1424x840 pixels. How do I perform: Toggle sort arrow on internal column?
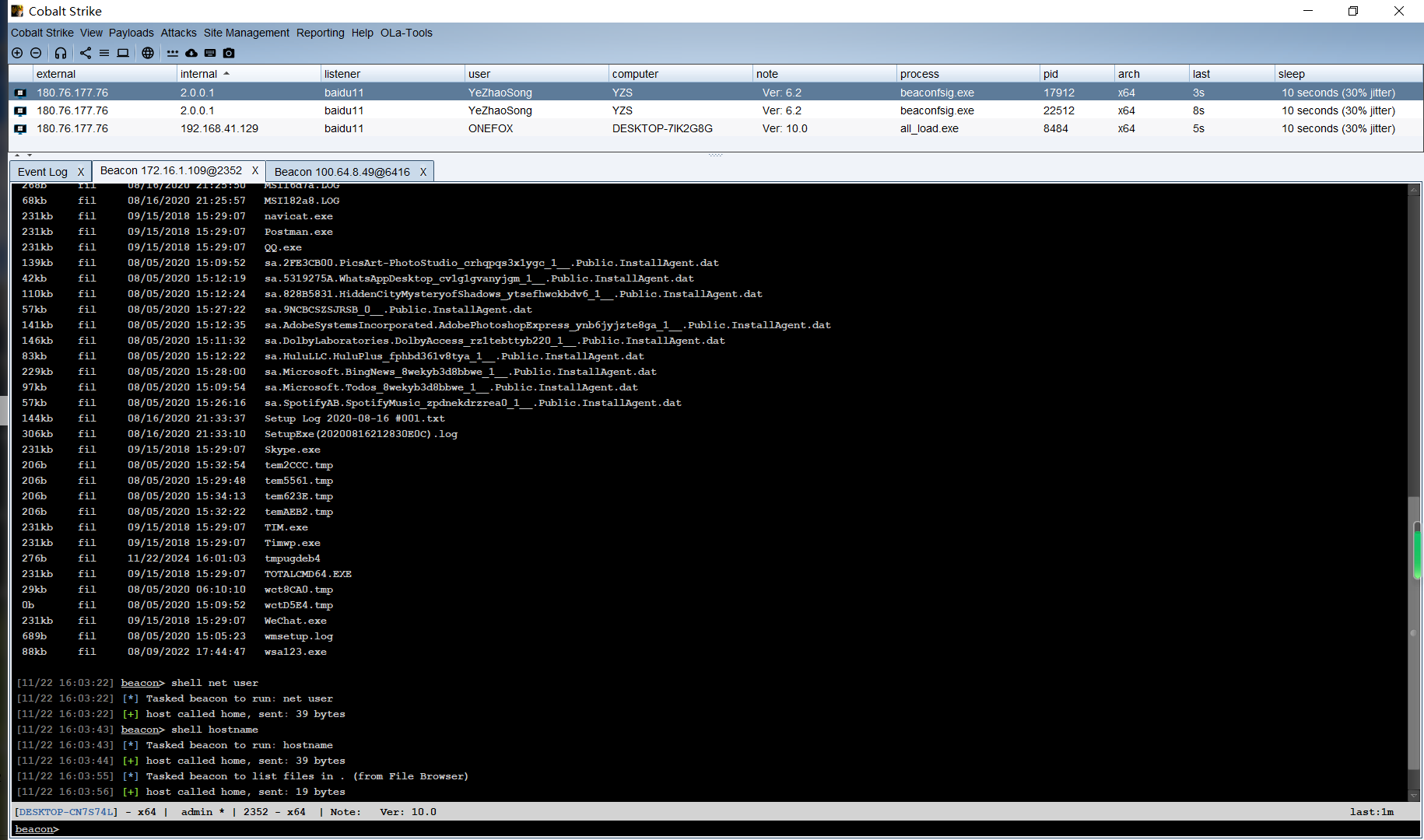point(226,74)
